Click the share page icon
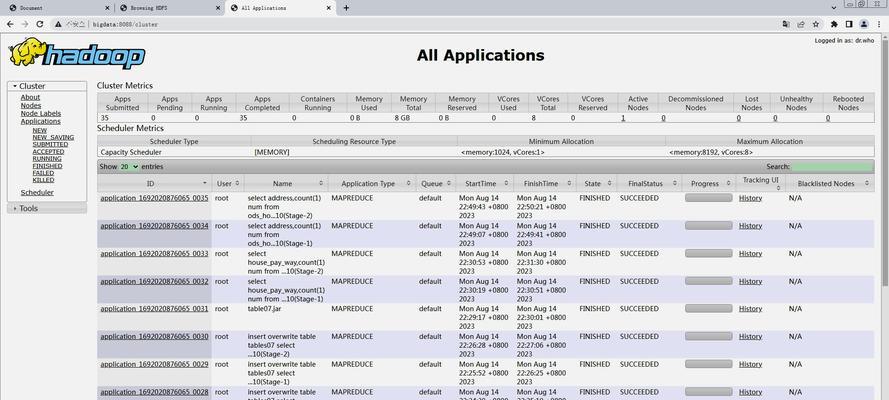Image resolution: width=889 pixels, height=400 pixels. (801, 24)
